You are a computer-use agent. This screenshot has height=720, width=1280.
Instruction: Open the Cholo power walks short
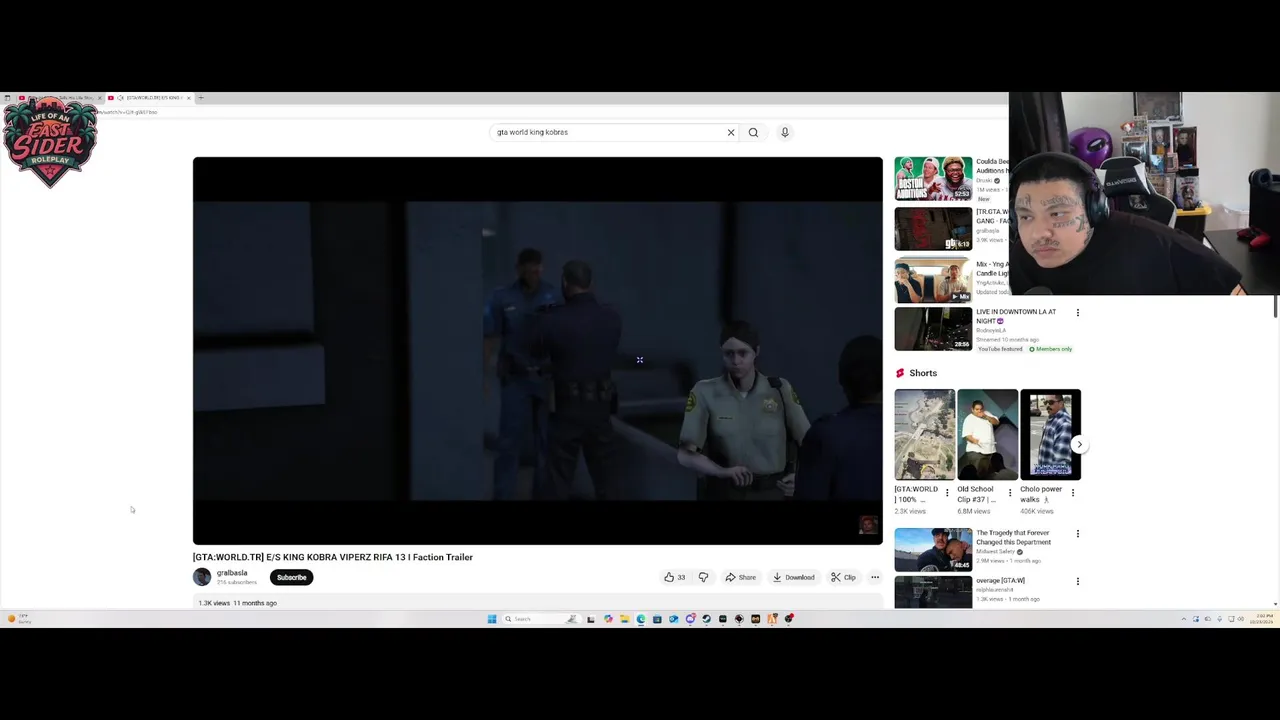1050,435
